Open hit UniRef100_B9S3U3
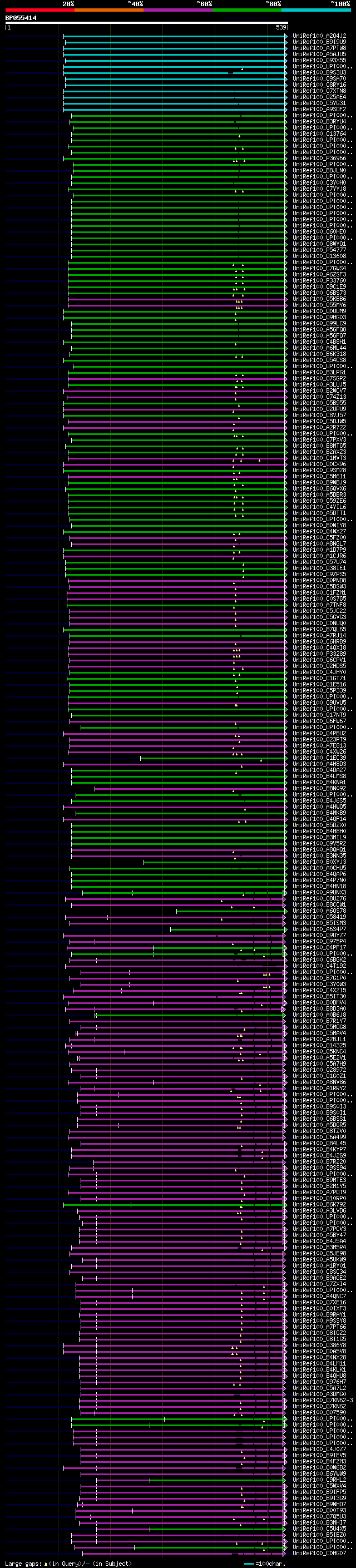Screen dimensions: 356x1568 coord(319,72)
